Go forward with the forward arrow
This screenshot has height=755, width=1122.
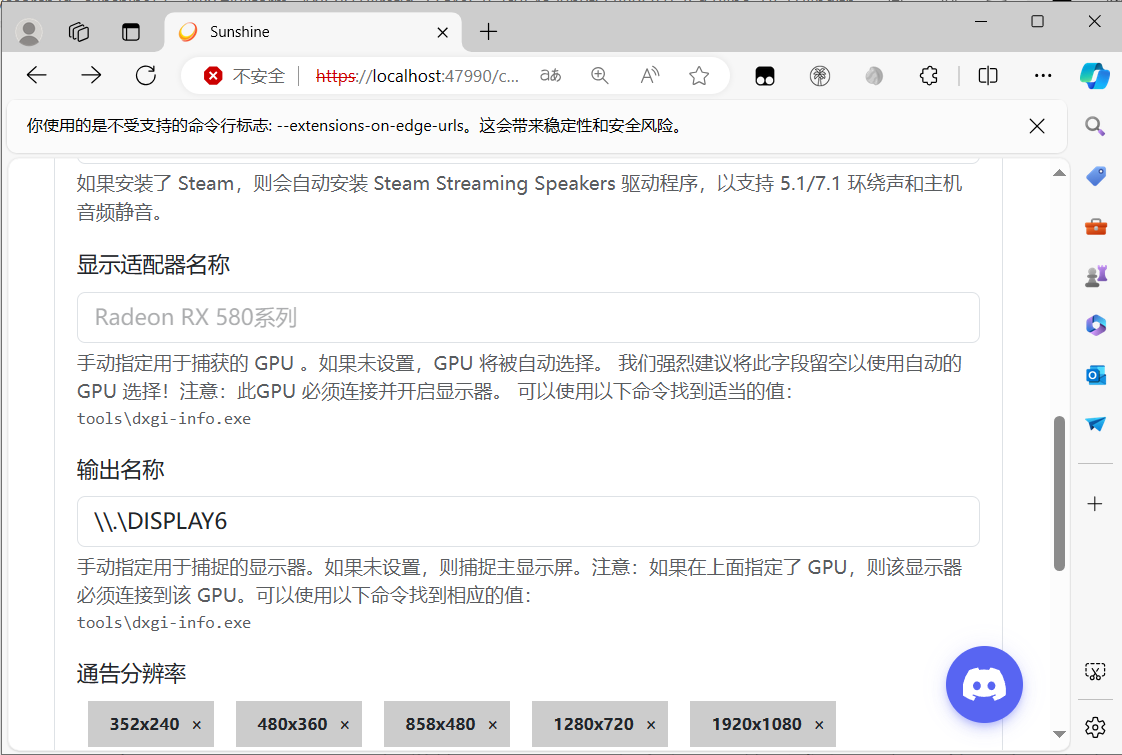tap(91, 75)
